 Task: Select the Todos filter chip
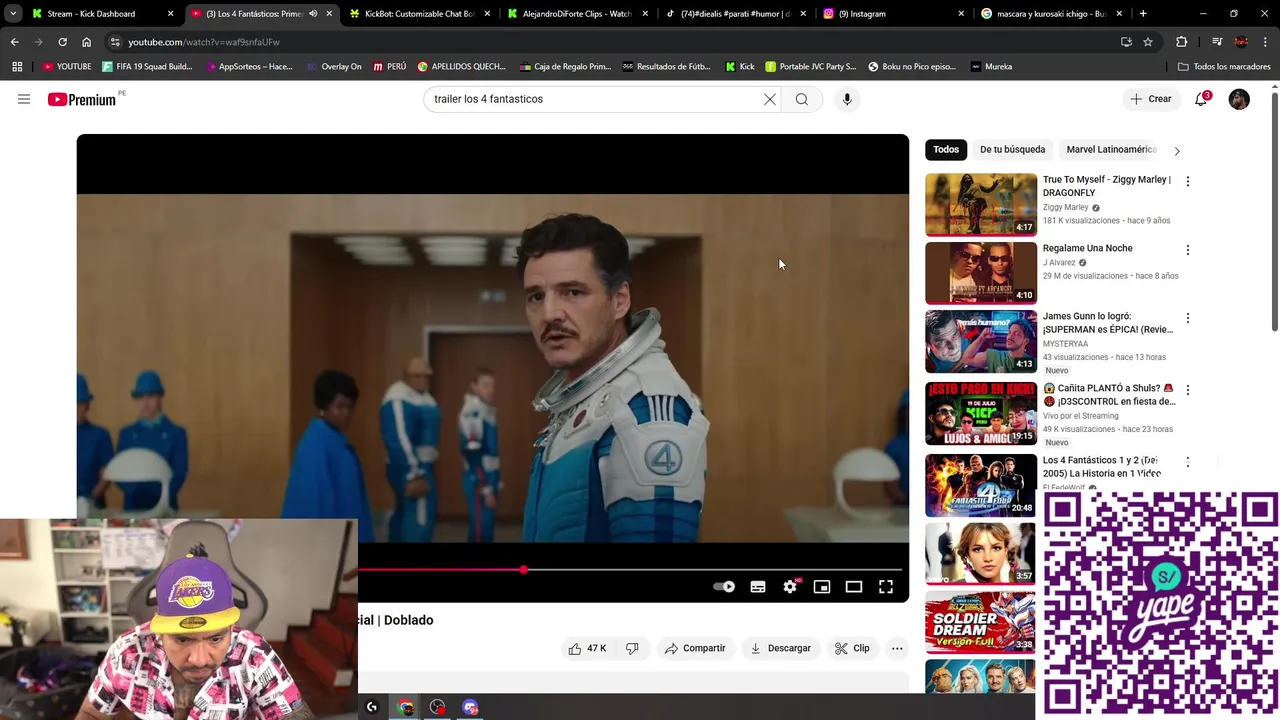(x=946, y=149)
